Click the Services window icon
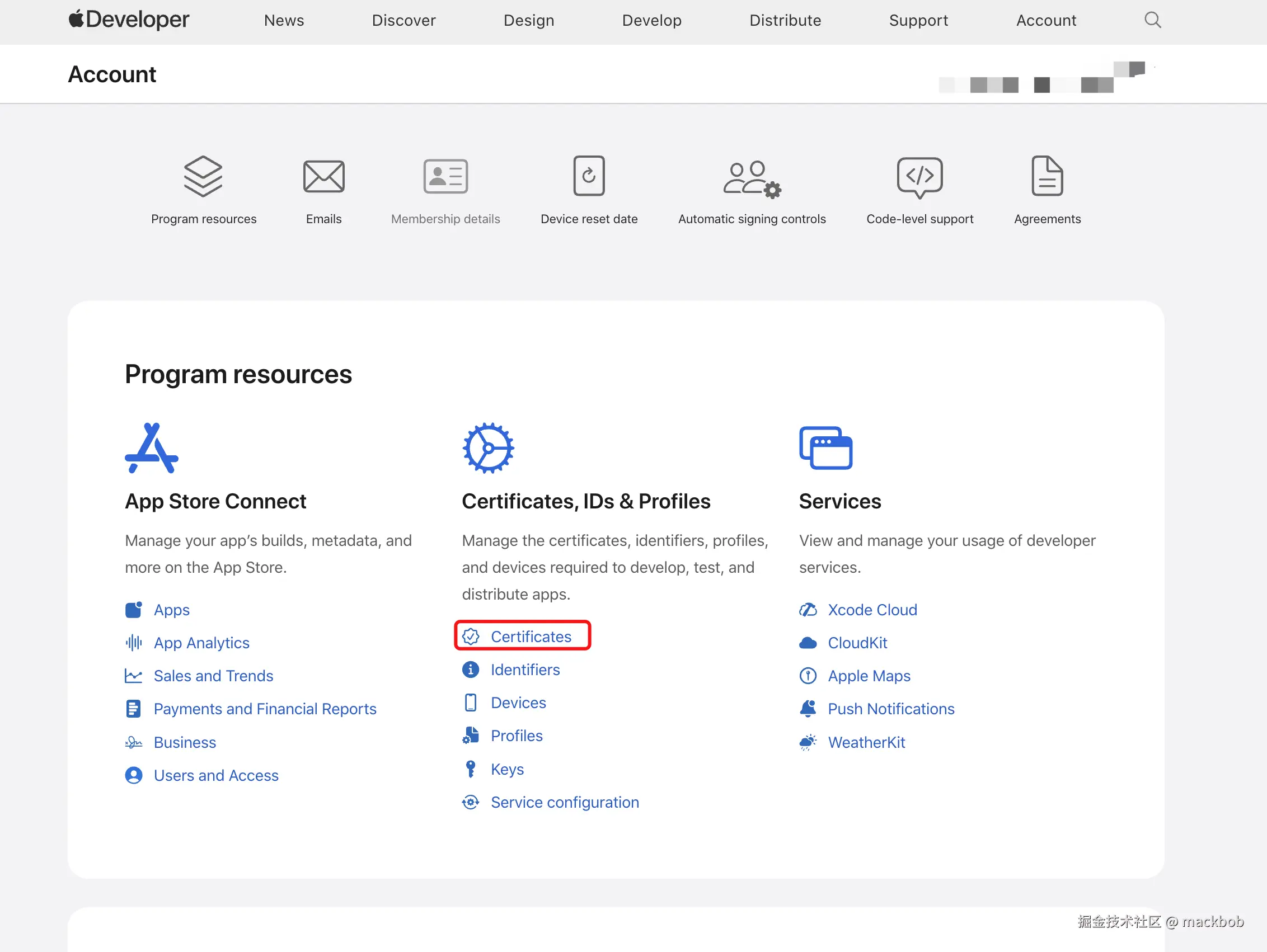1267x952 pixels. (x=825, y=448)
